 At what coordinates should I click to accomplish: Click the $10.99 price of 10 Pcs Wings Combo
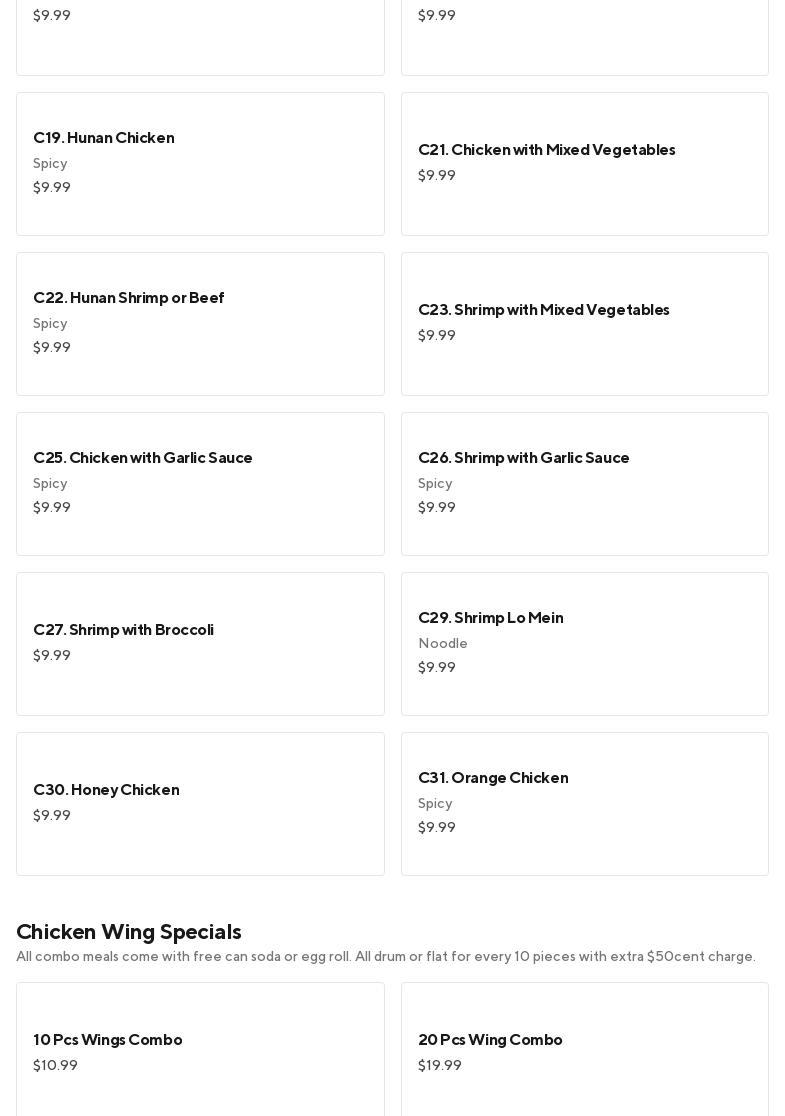point(55,1066)
